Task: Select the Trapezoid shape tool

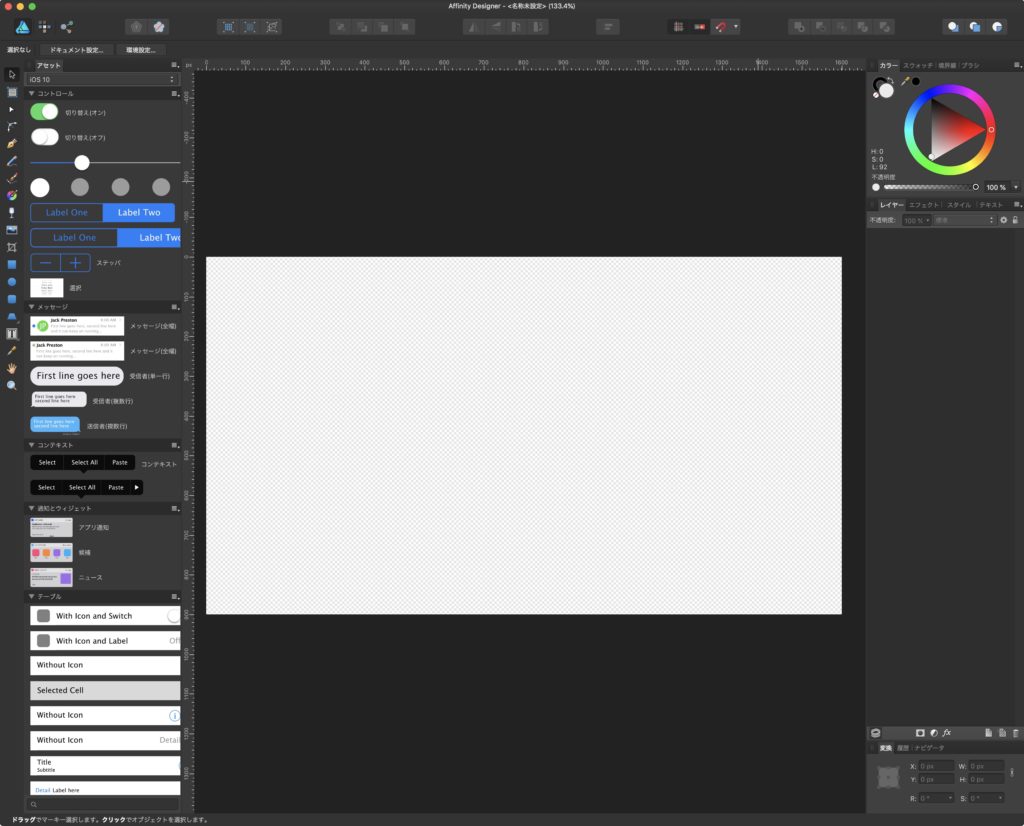Action: [x=12, y=316]
